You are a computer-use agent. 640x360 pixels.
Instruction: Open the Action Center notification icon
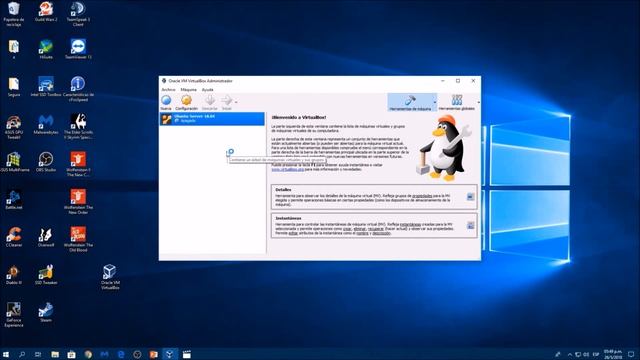[631, 354]
